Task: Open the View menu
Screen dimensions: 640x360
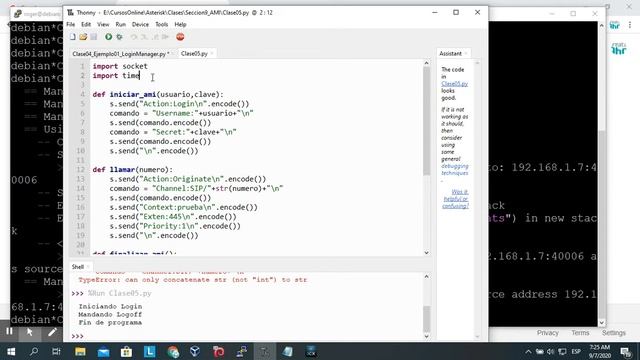Action: [x=103, y=24]
